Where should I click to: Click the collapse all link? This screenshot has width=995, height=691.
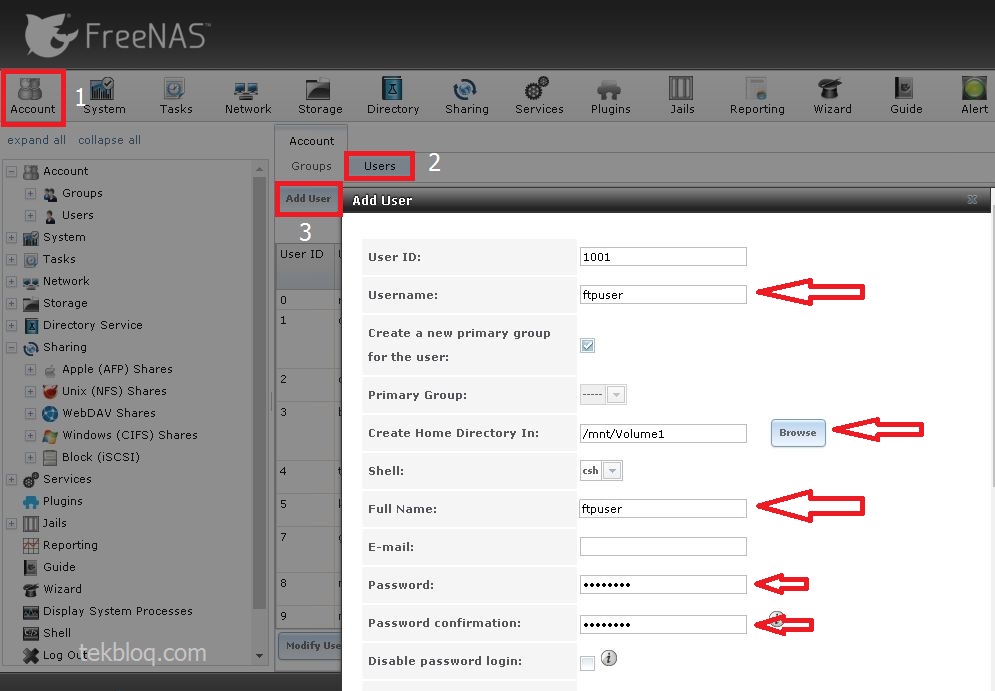point(109,140)
